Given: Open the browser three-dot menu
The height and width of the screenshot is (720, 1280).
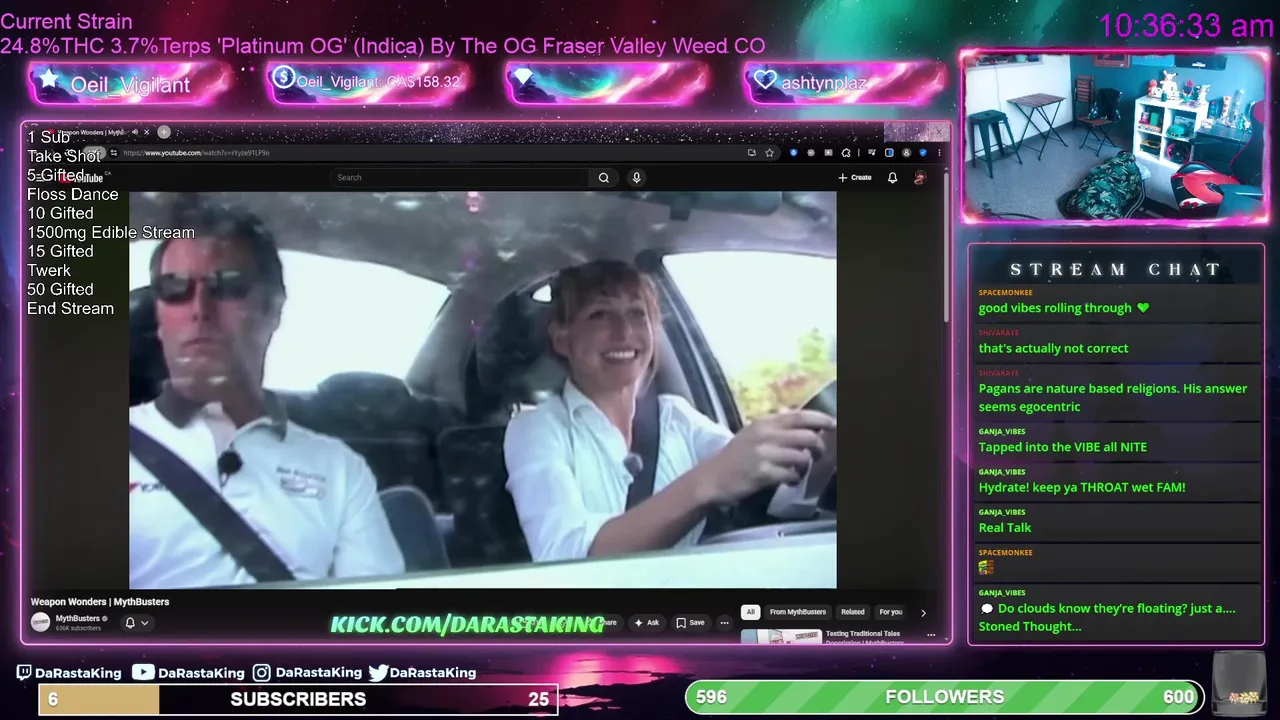Looking at the screenshot, I should (939, 153).
